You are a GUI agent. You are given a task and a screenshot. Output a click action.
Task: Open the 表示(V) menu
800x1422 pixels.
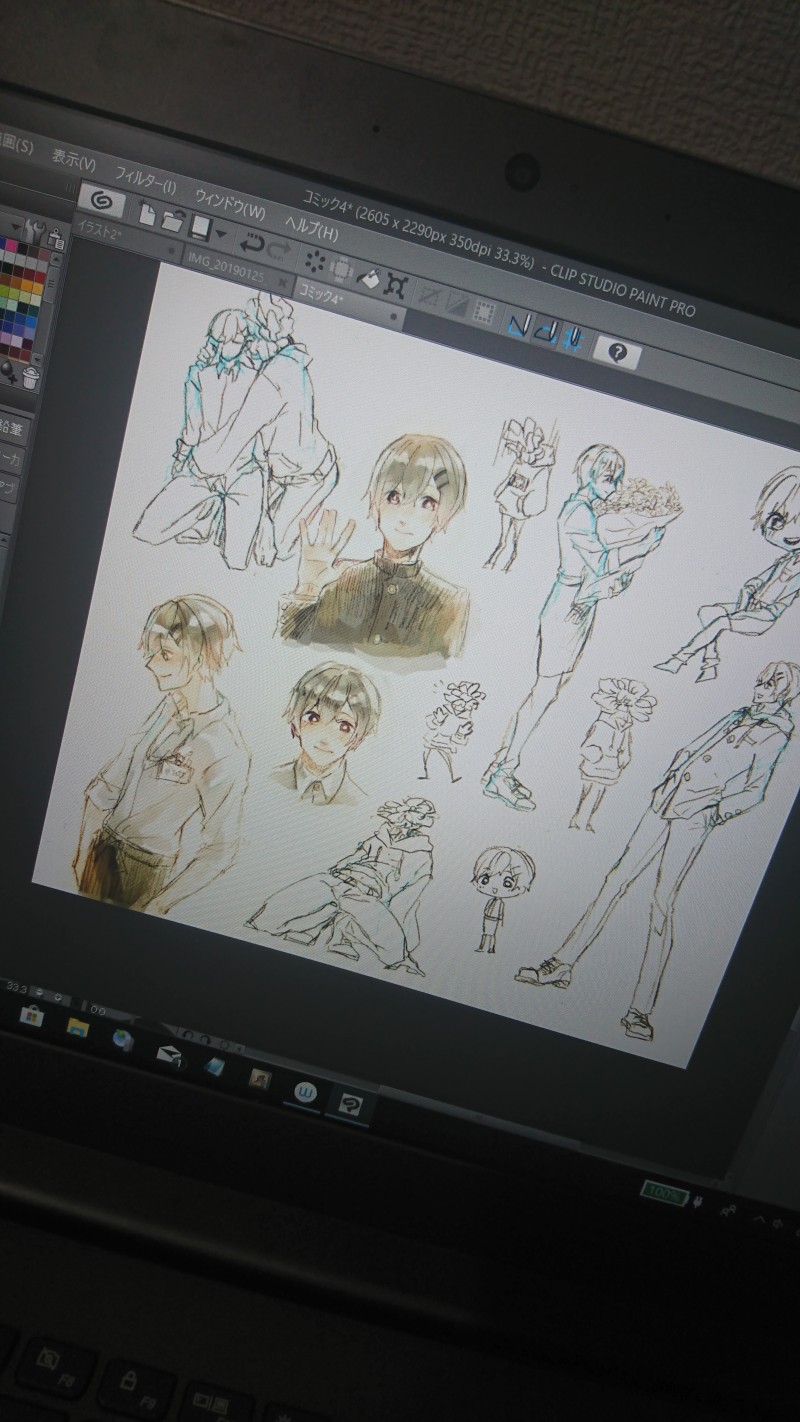[x=73, y=160]
